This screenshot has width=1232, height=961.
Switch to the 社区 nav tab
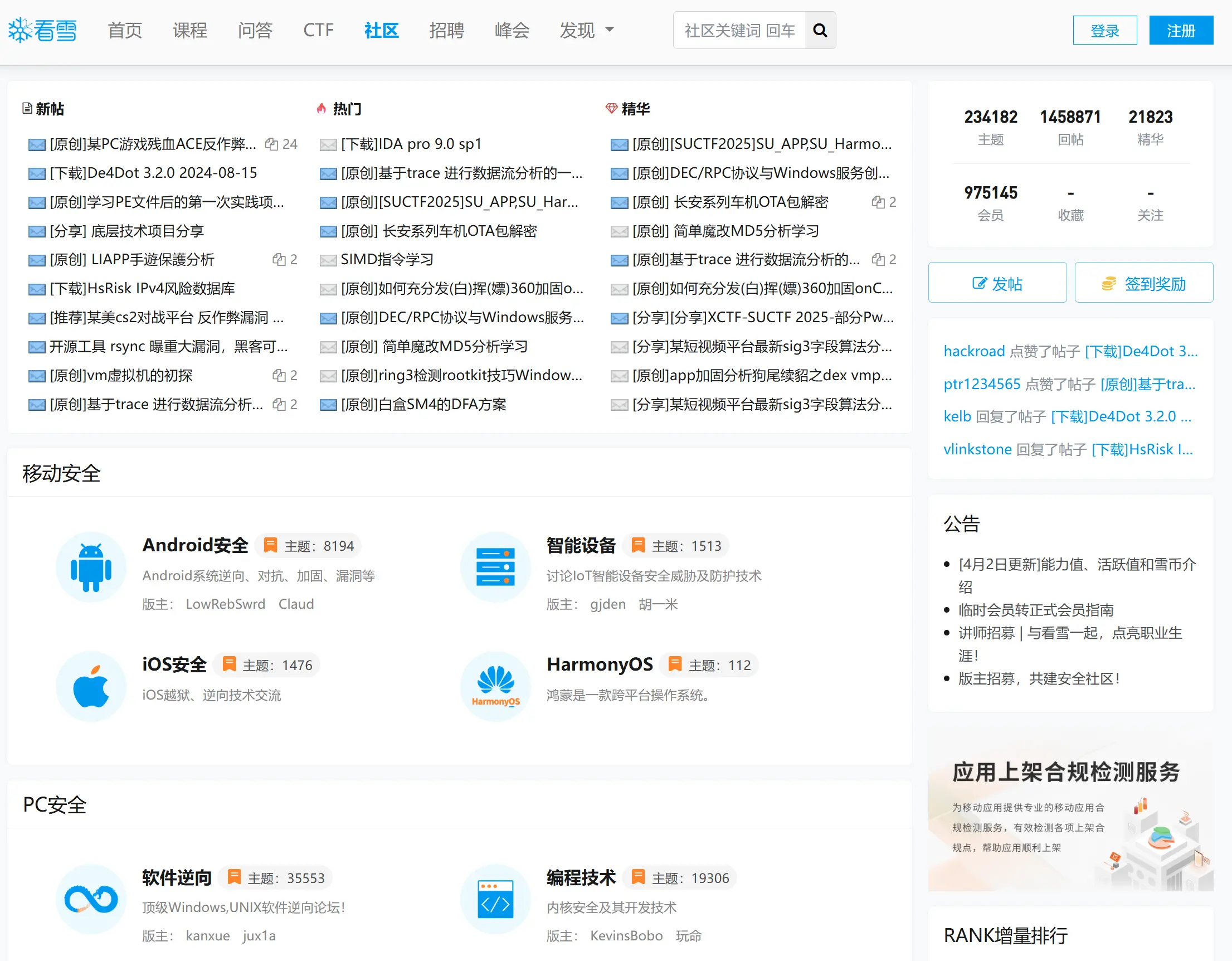[381, 31]
